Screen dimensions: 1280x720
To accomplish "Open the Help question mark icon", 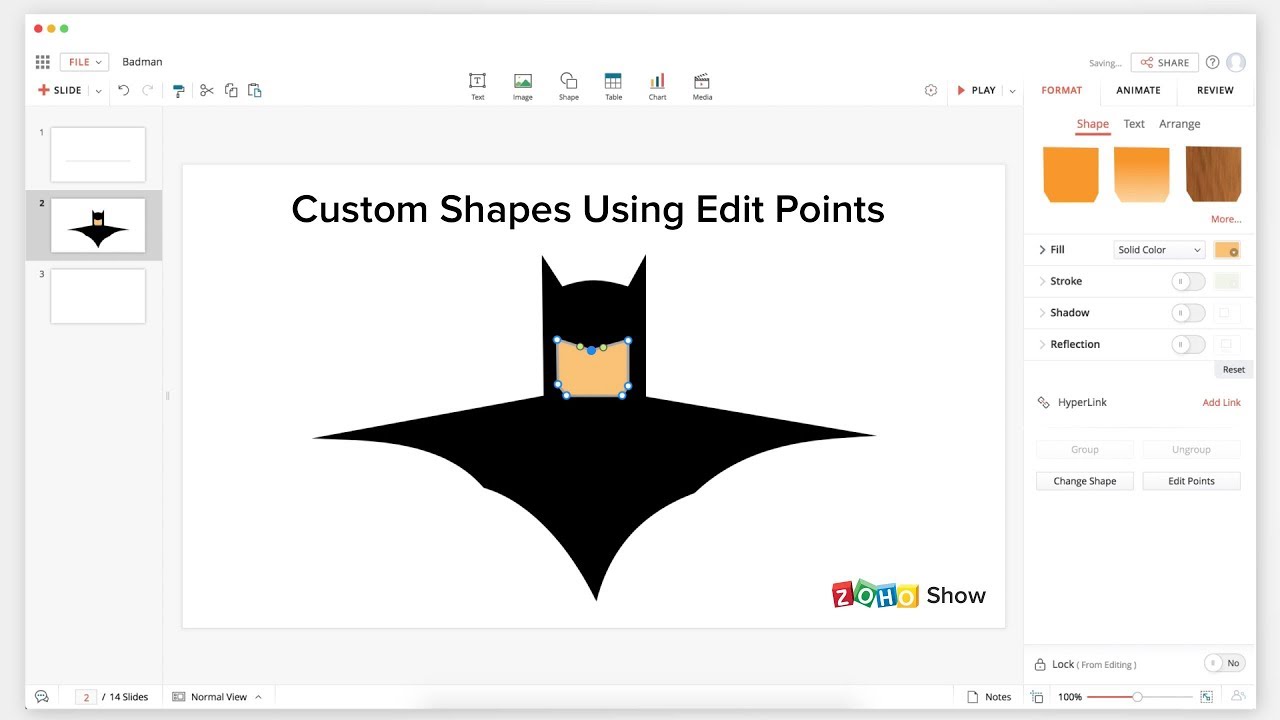I will tap(1213, 62).
